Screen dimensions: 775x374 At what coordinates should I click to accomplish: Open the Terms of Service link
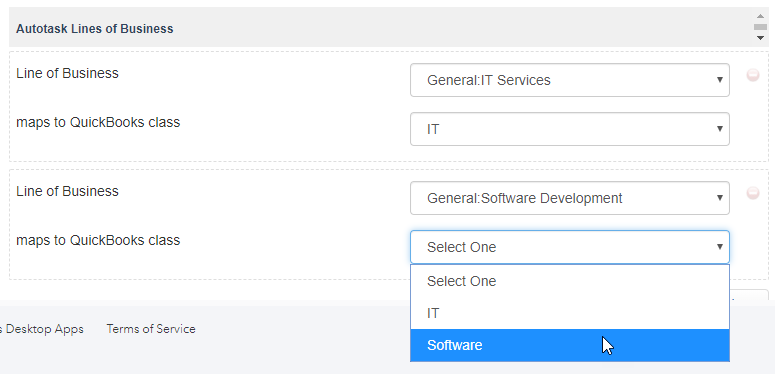[x=151, y=329]
